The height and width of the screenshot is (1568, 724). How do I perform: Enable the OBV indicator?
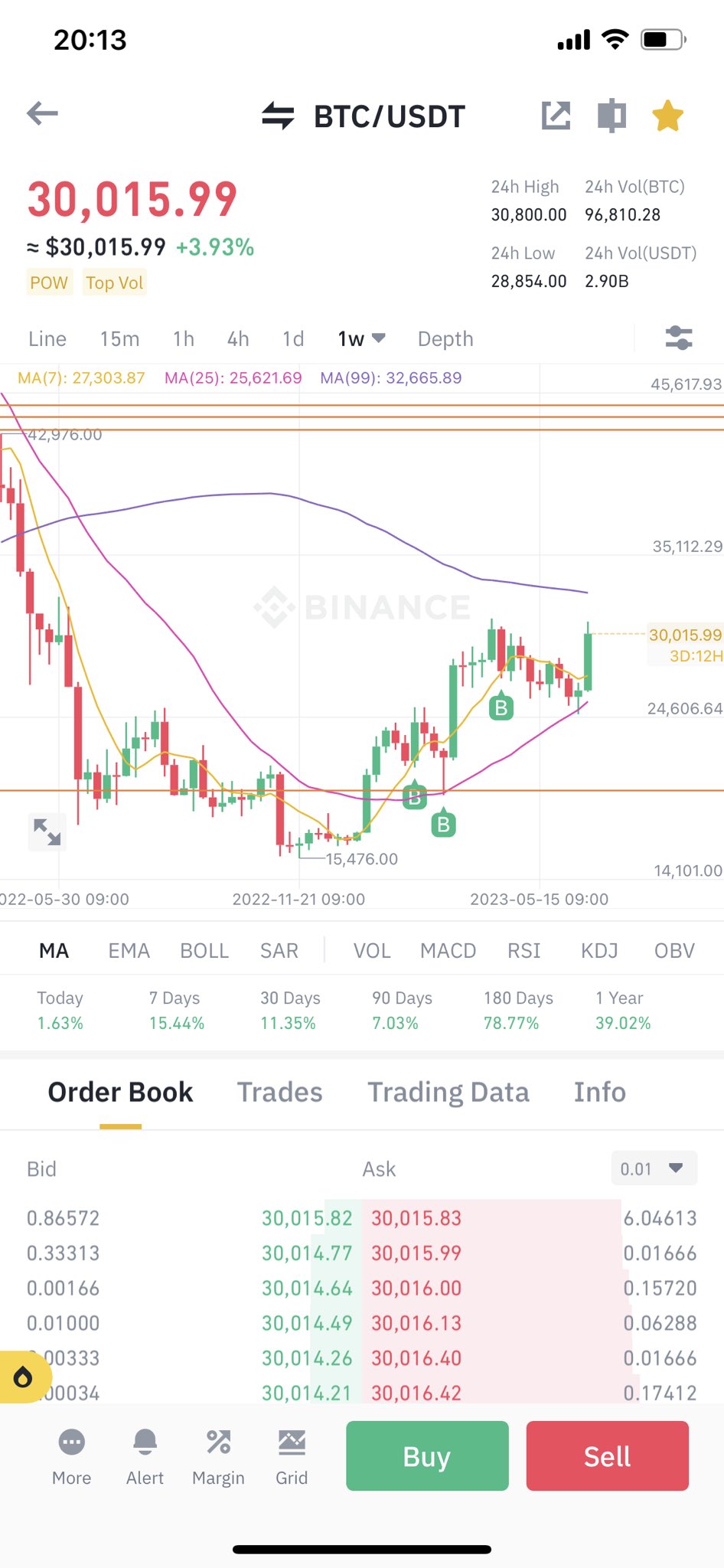[x=674, y=950]
